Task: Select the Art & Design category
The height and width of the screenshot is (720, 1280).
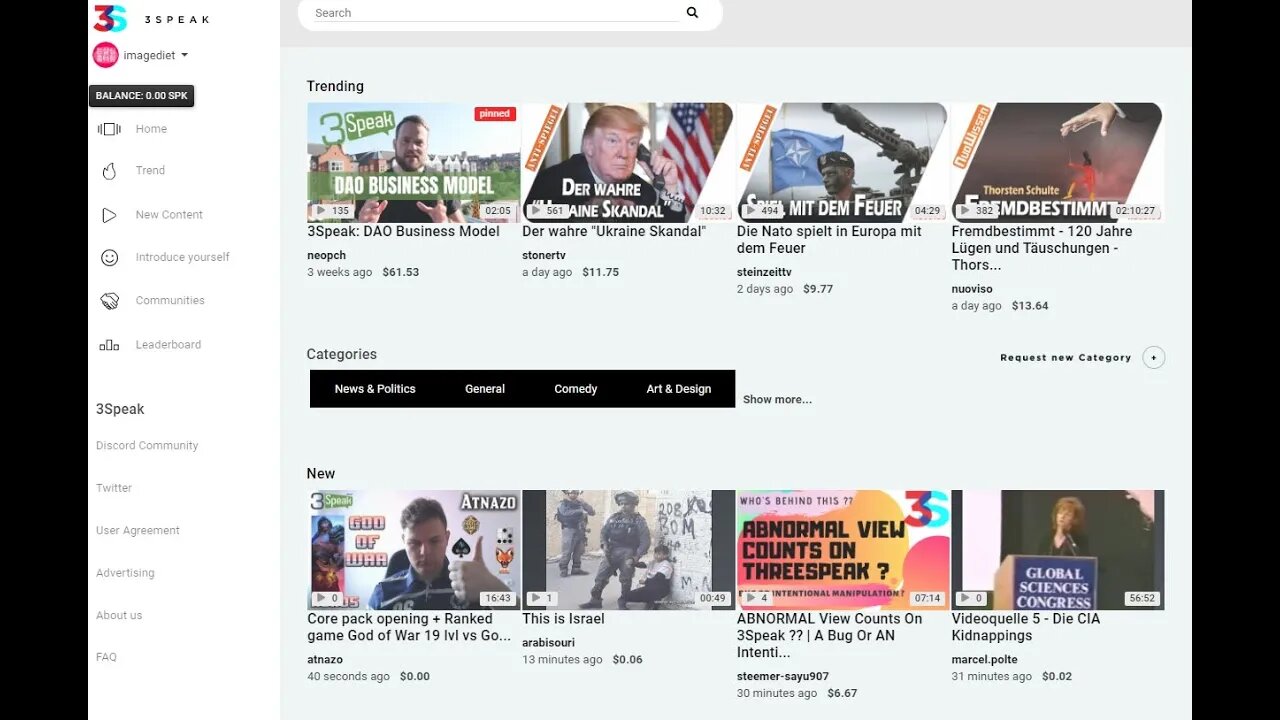Action: [679, 389]
